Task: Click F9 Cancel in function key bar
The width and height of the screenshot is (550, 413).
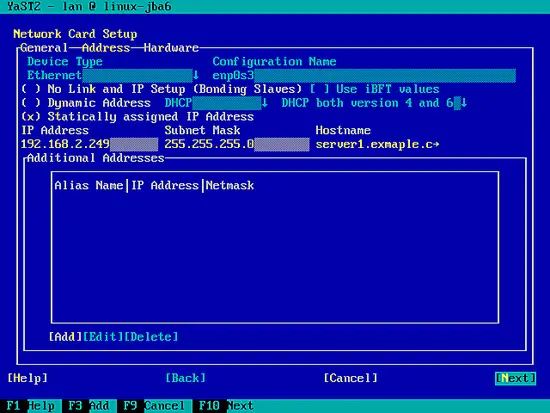Action: [154, 406]
